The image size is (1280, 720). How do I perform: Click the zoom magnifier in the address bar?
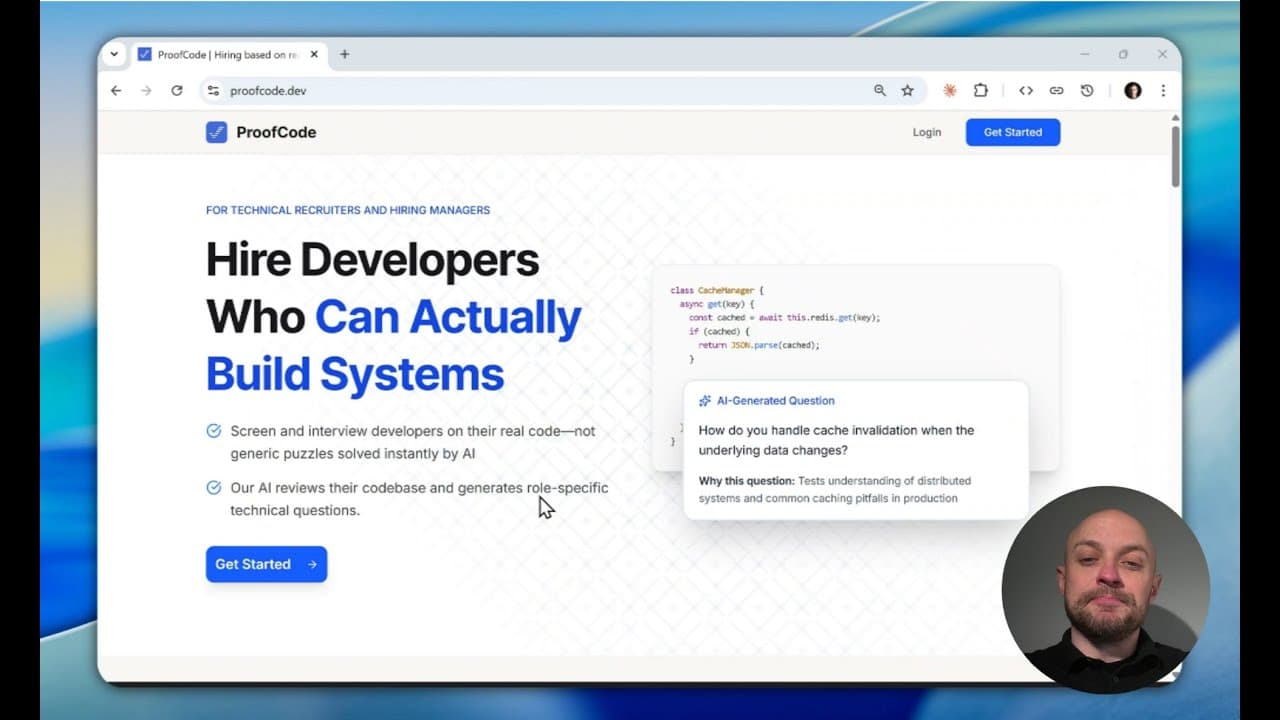(x=877, y=90)
